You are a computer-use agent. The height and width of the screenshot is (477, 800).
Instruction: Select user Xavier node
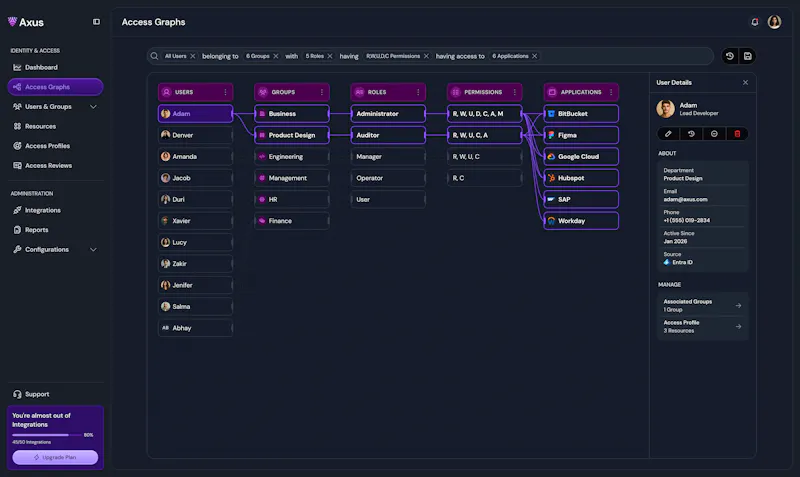(x=195, y=221)
